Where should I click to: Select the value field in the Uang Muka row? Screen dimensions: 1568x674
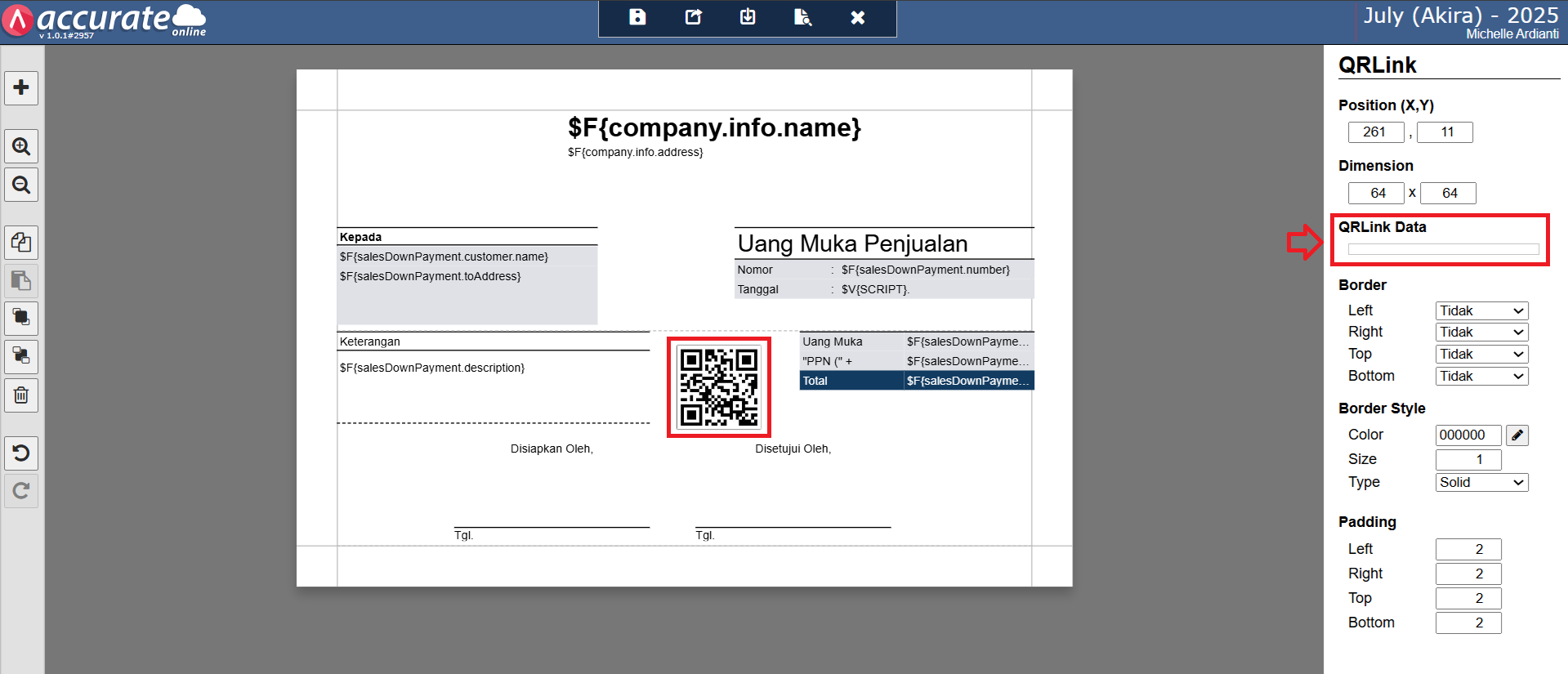[x=969, y=341]
